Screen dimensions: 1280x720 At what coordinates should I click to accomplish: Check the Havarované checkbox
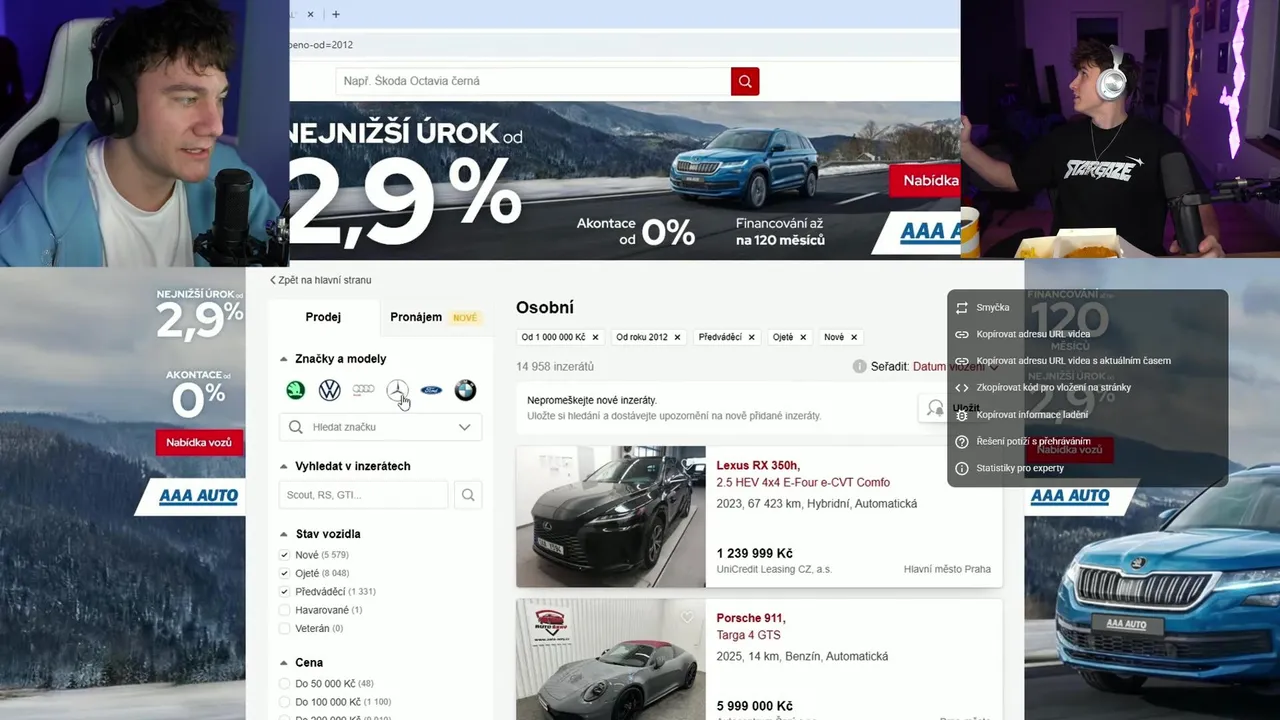284,610
